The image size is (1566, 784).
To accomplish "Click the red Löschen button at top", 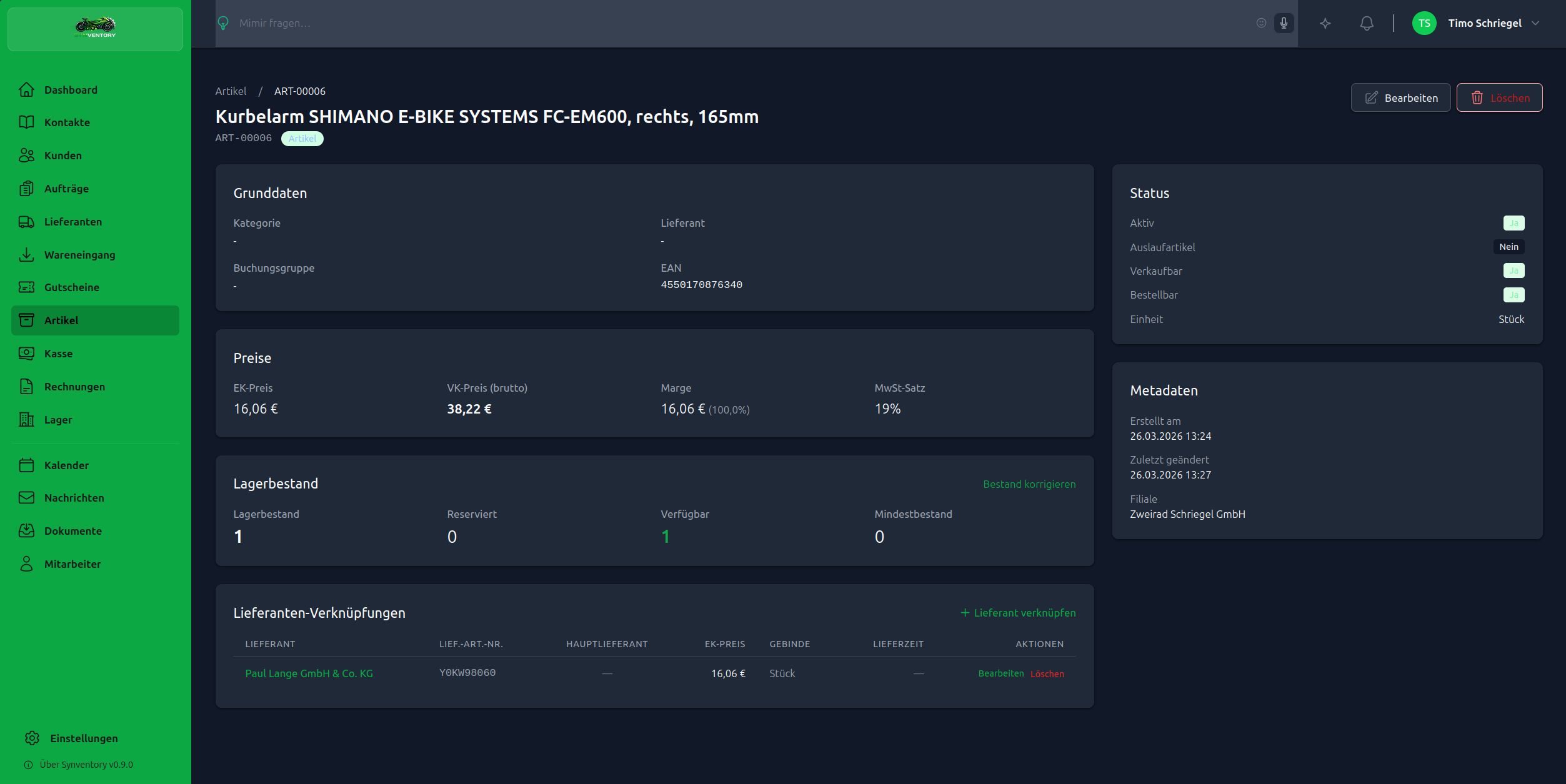I will pyautogui.click(x=1499, y=97).
